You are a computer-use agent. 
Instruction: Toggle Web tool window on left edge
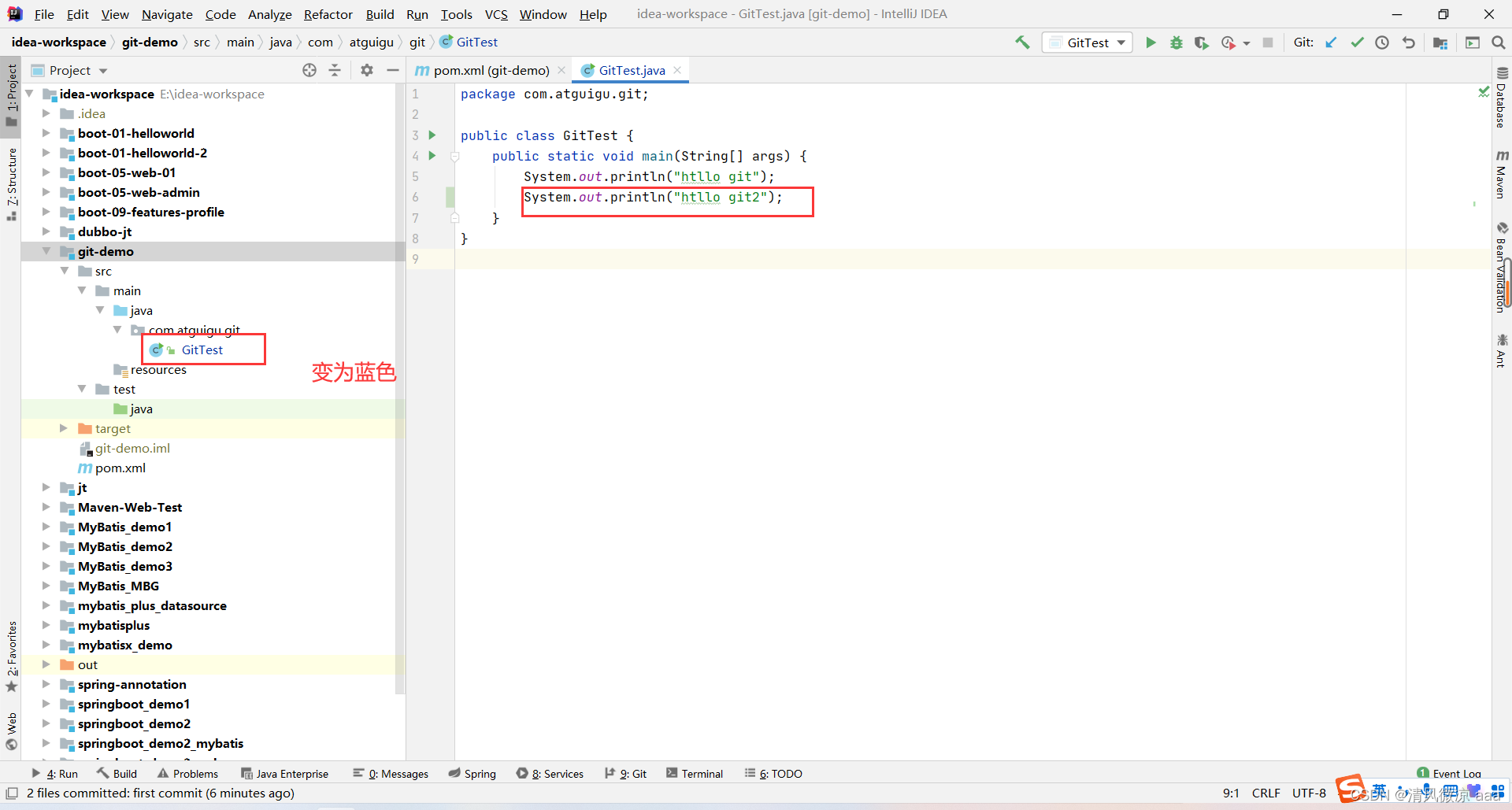pos(12,731)
